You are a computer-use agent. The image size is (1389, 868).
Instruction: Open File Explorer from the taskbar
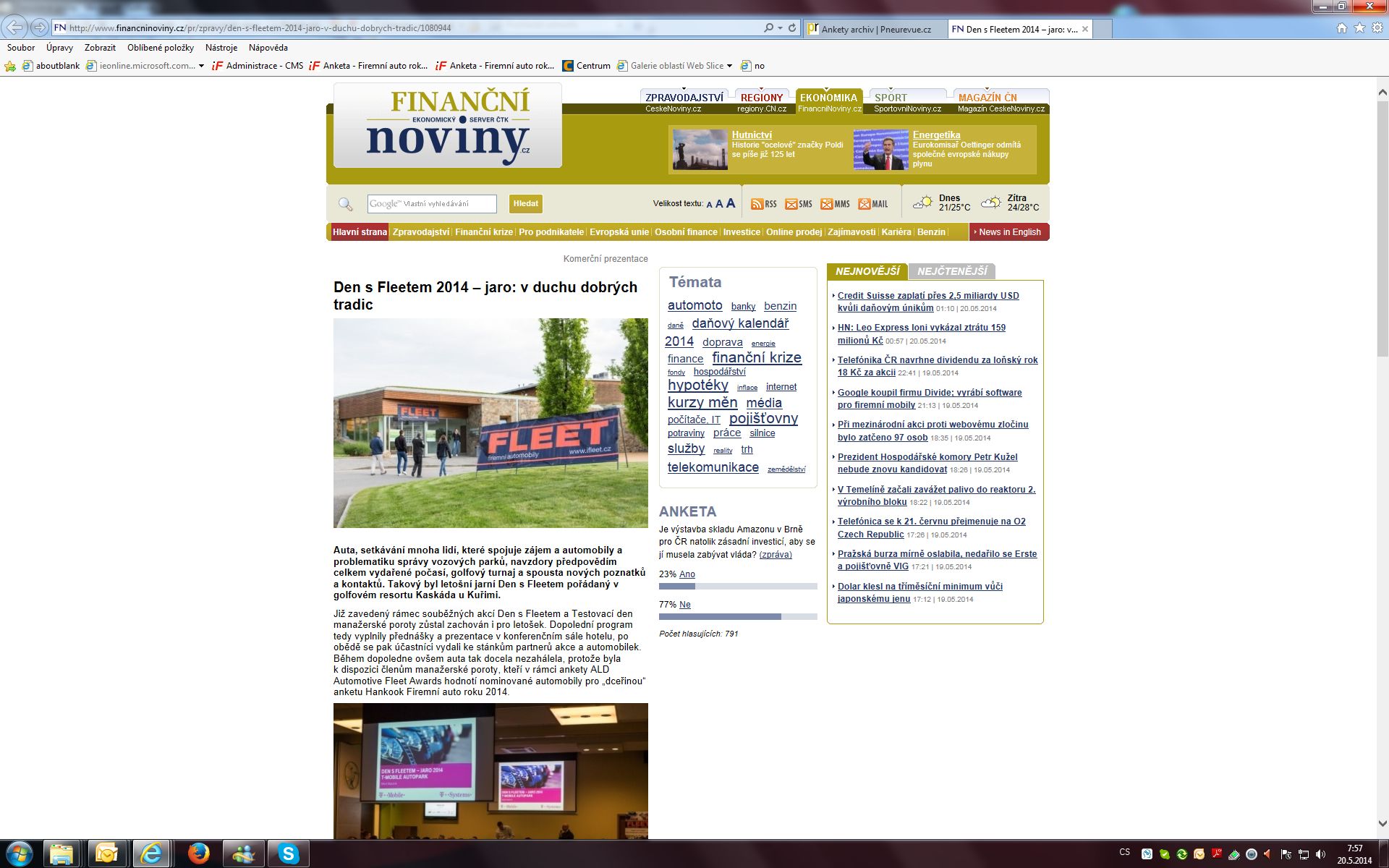click(62, 854)
